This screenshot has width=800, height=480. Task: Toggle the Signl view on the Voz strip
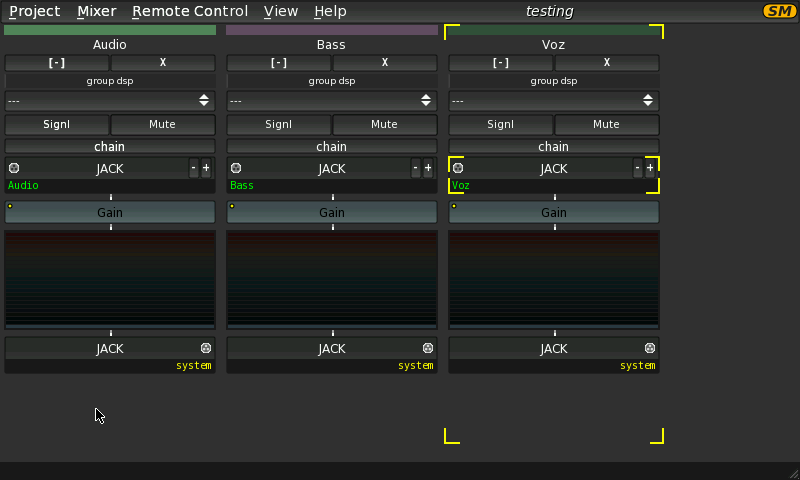pyautogui.click(x=501, y=124)
